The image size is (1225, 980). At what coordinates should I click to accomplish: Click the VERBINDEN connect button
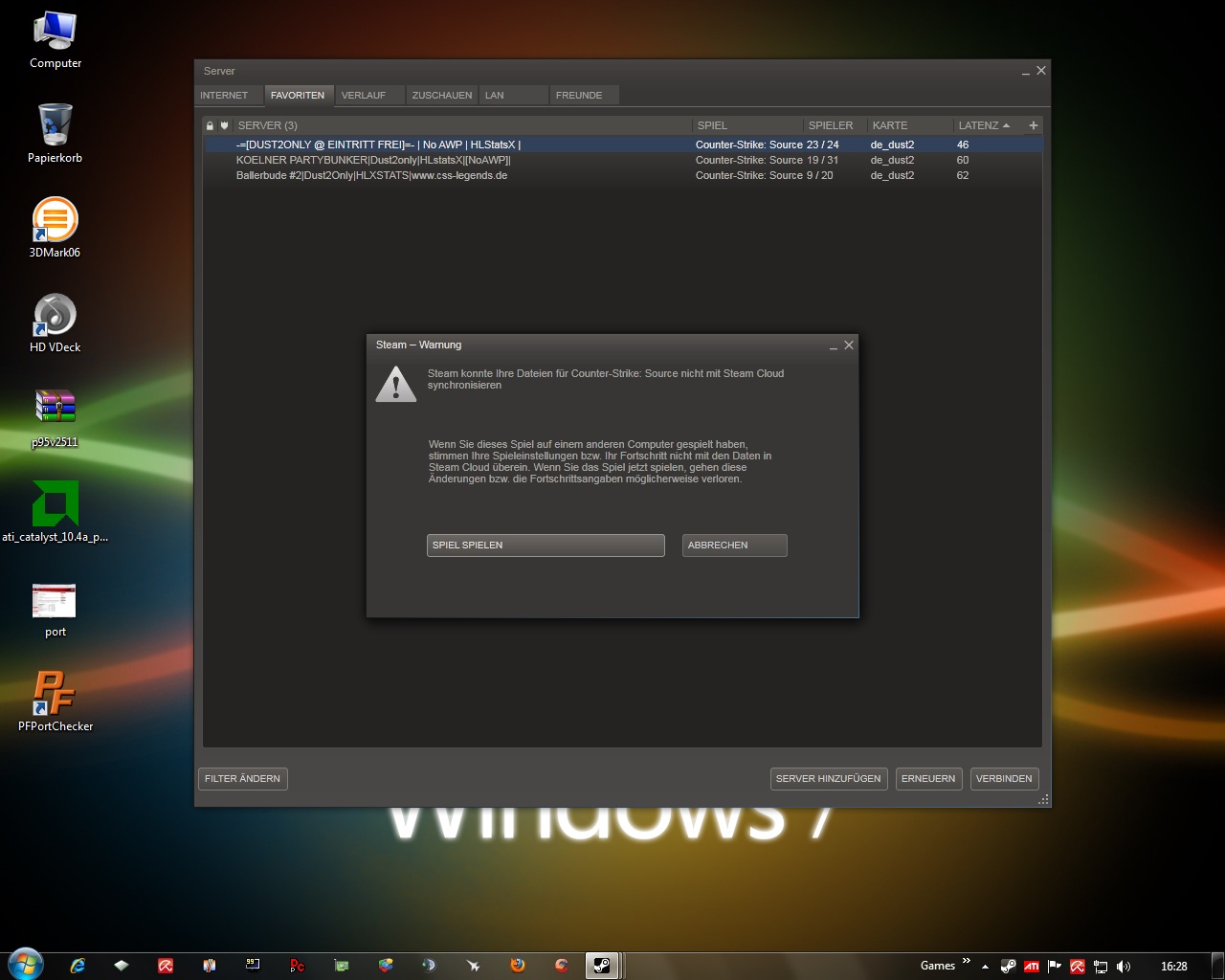(1004, 779)
